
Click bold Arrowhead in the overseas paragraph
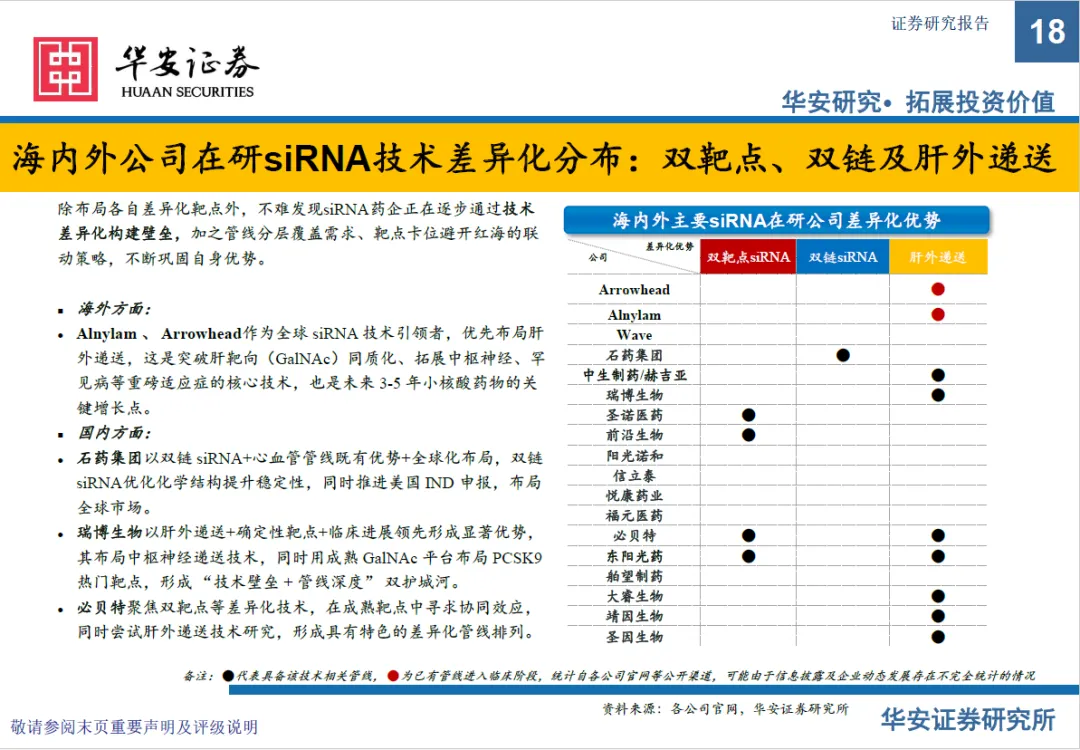coord(201,334)
